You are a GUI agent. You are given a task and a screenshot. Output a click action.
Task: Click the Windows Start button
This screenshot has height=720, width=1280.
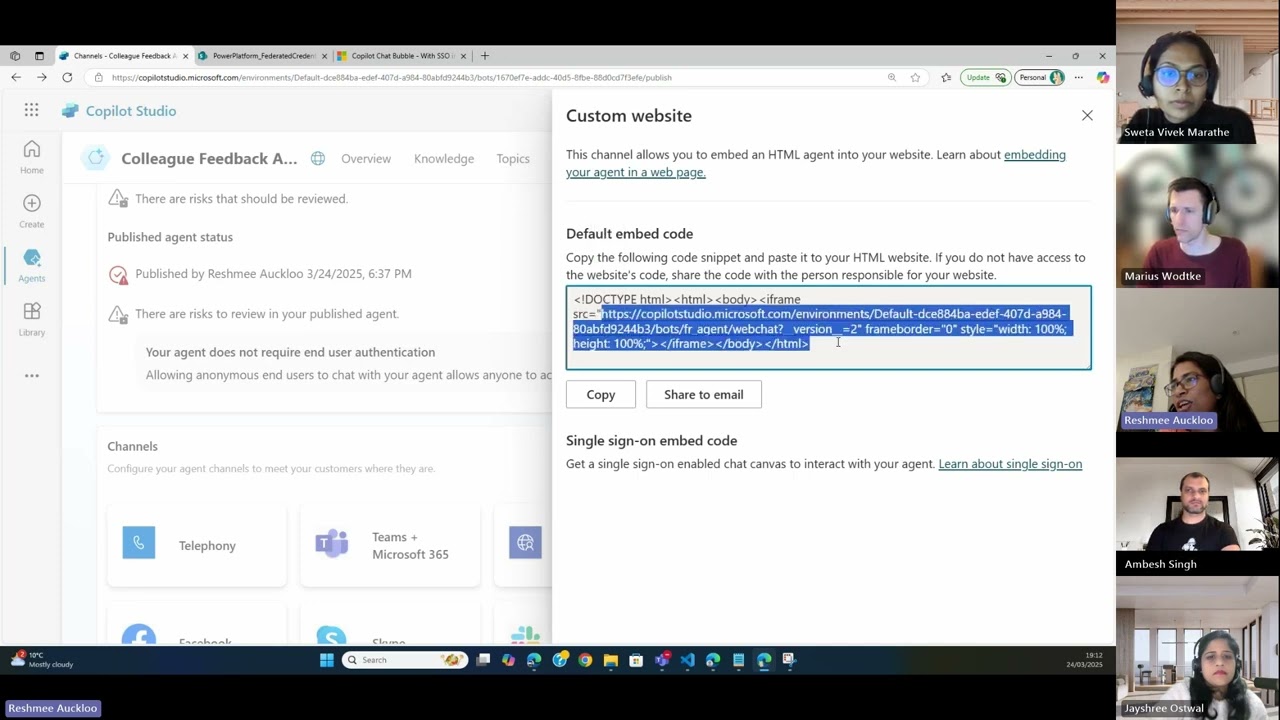[326, 660]
